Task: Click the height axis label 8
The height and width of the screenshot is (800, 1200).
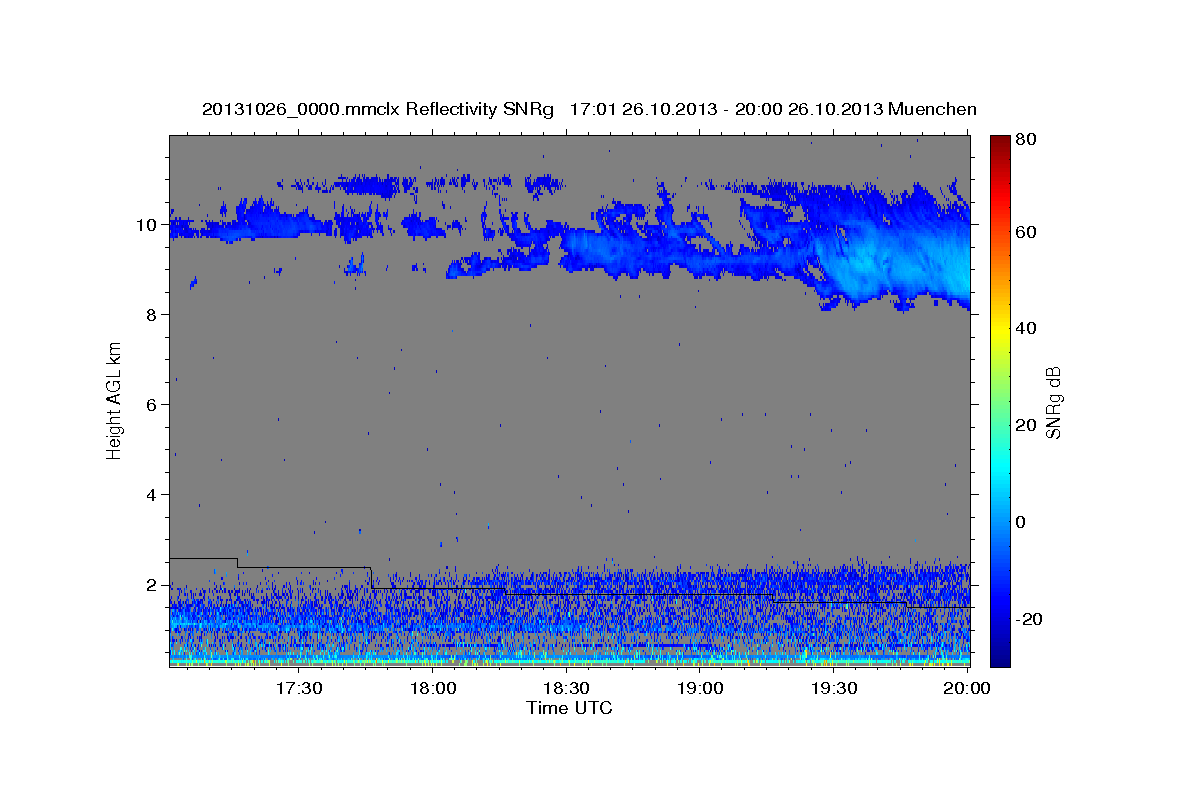Action: coord(153,314)
